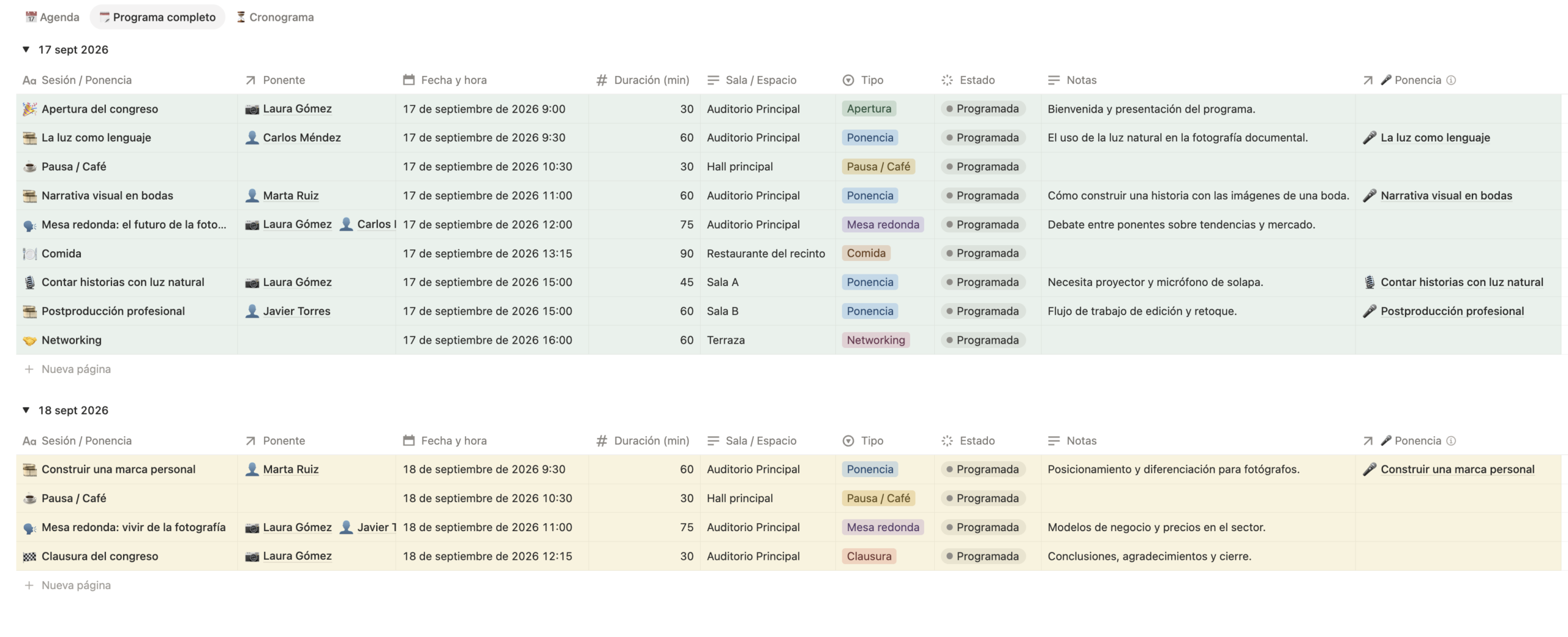This screenshot has width=1568, height=637.
Task: Collapse the 18 sept 2026 group
Action: (26, 410)
